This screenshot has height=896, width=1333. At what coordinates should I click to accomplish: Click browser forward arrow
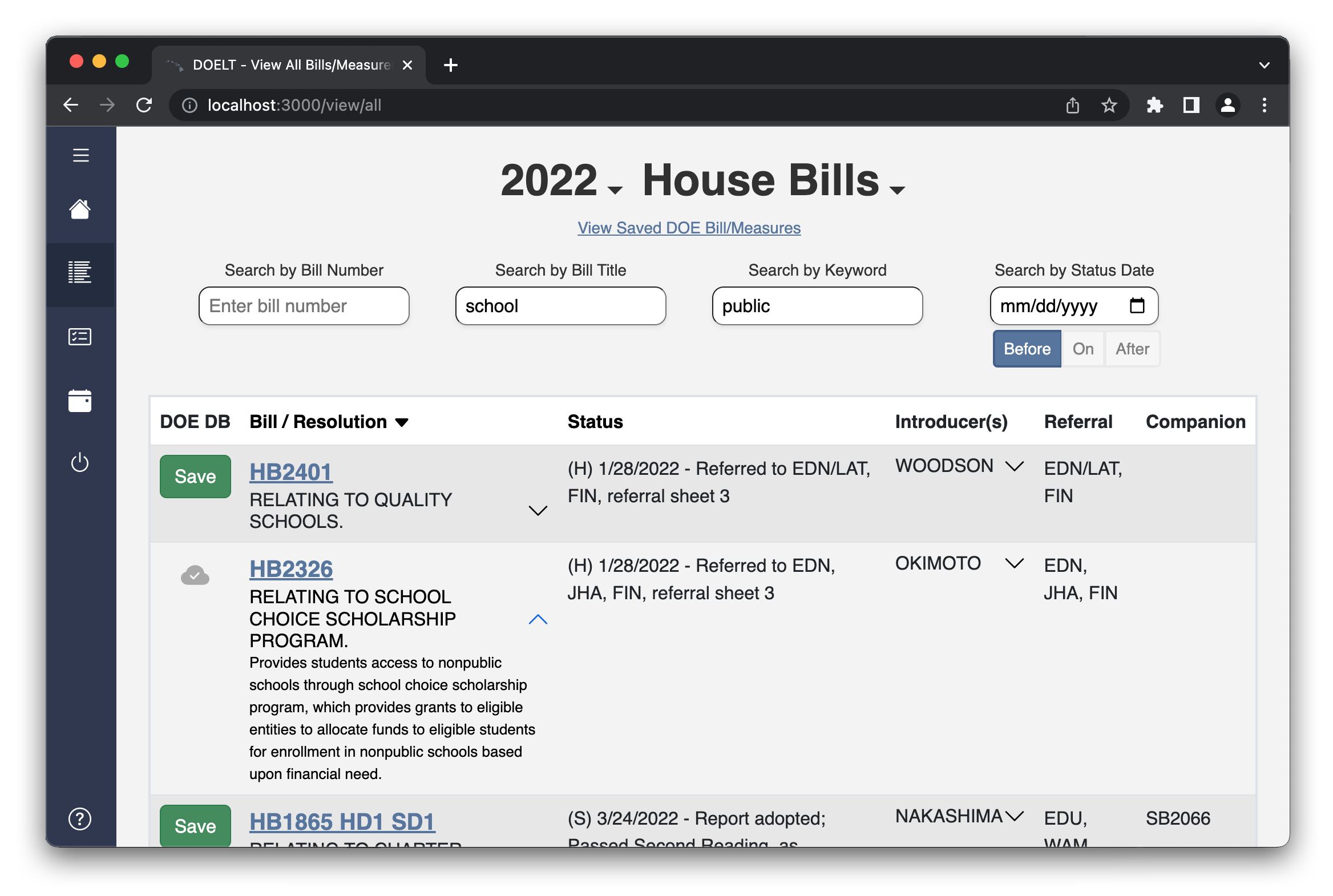click(x=107, y=105)
